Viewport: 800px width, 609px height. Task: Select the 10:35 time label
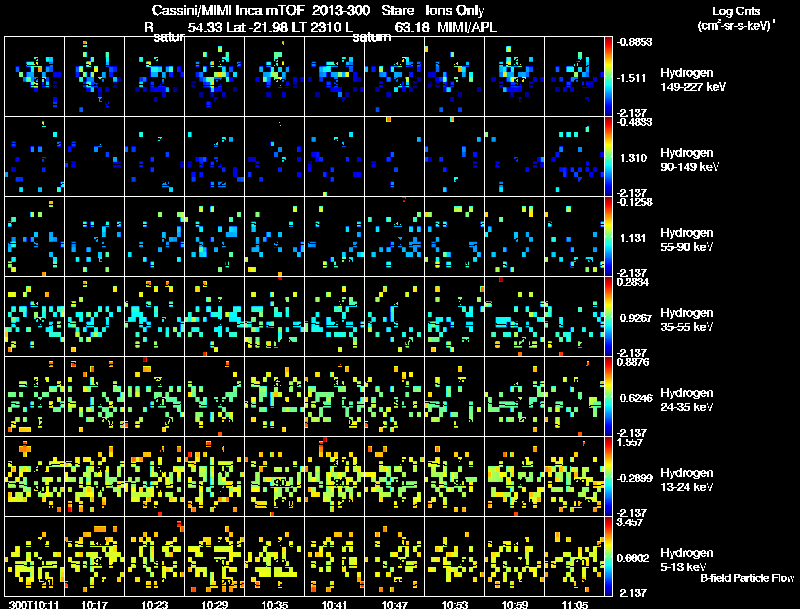tap(274, 605)
